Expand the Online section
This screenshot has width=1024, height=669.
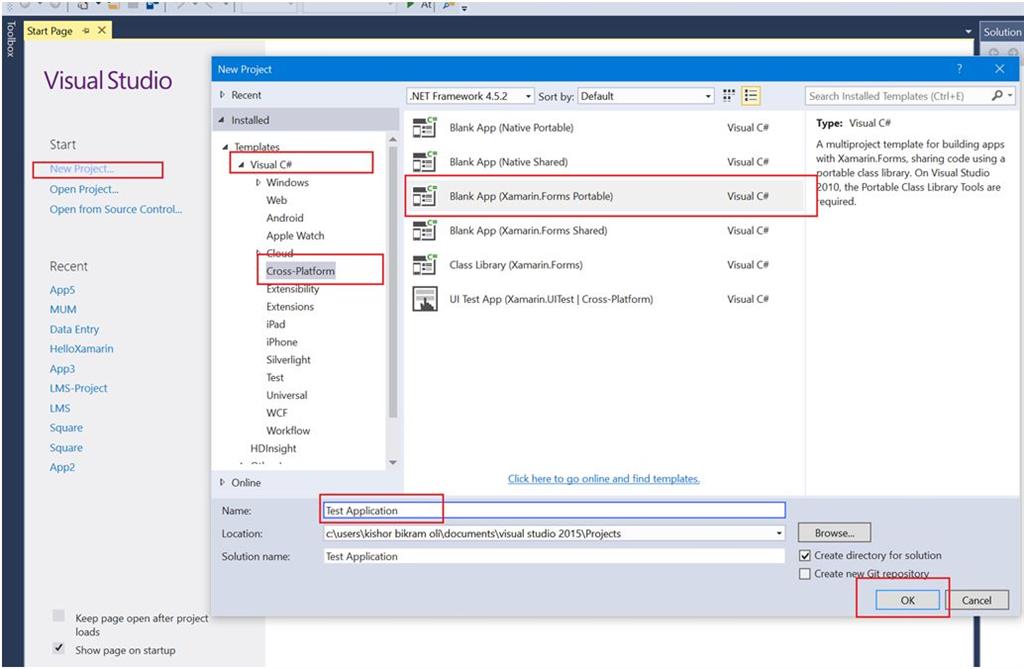222,482
